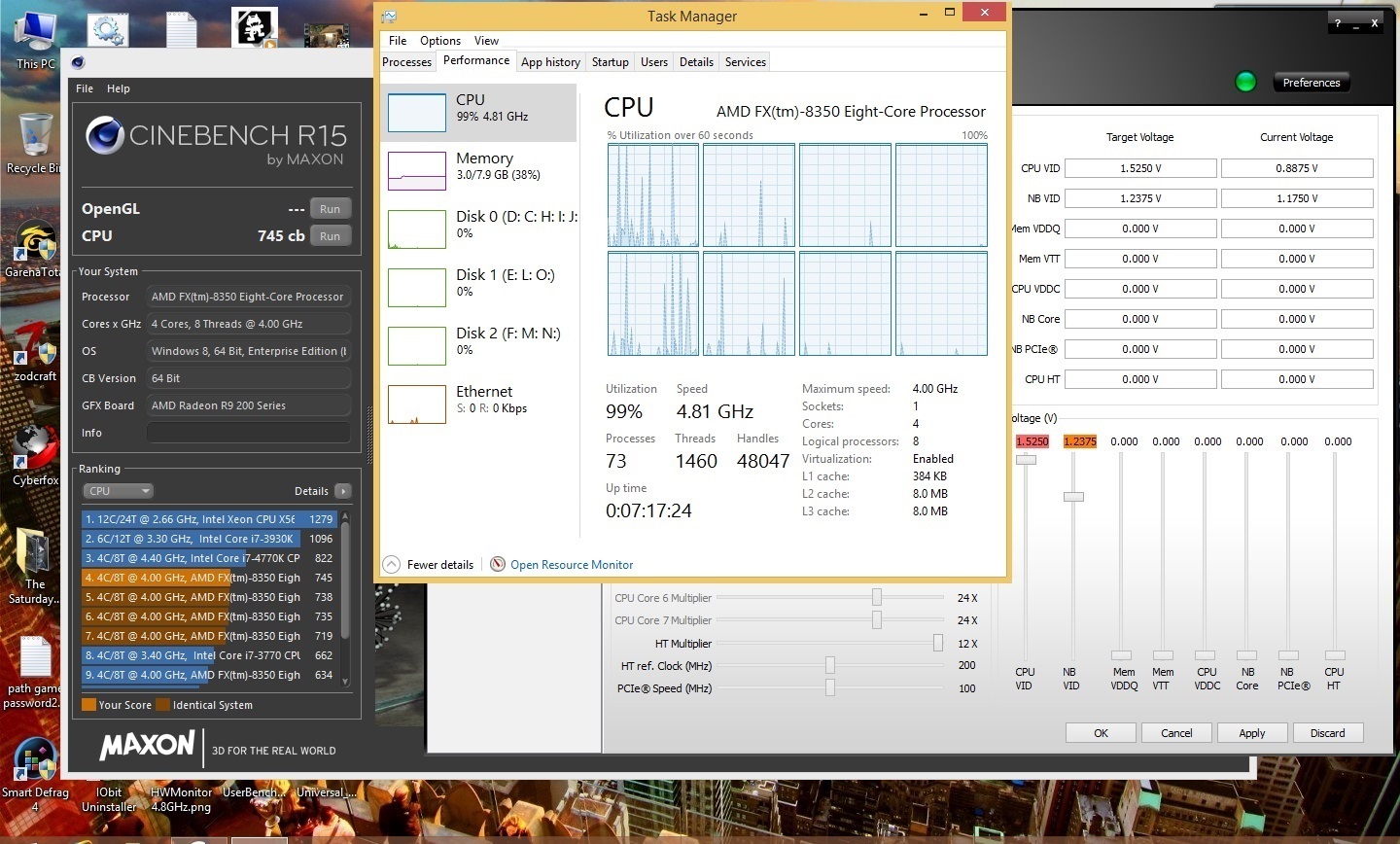Select the Ethernet panel in Task Manager
The image size is (1400, 844).
[x=476, y=399]
